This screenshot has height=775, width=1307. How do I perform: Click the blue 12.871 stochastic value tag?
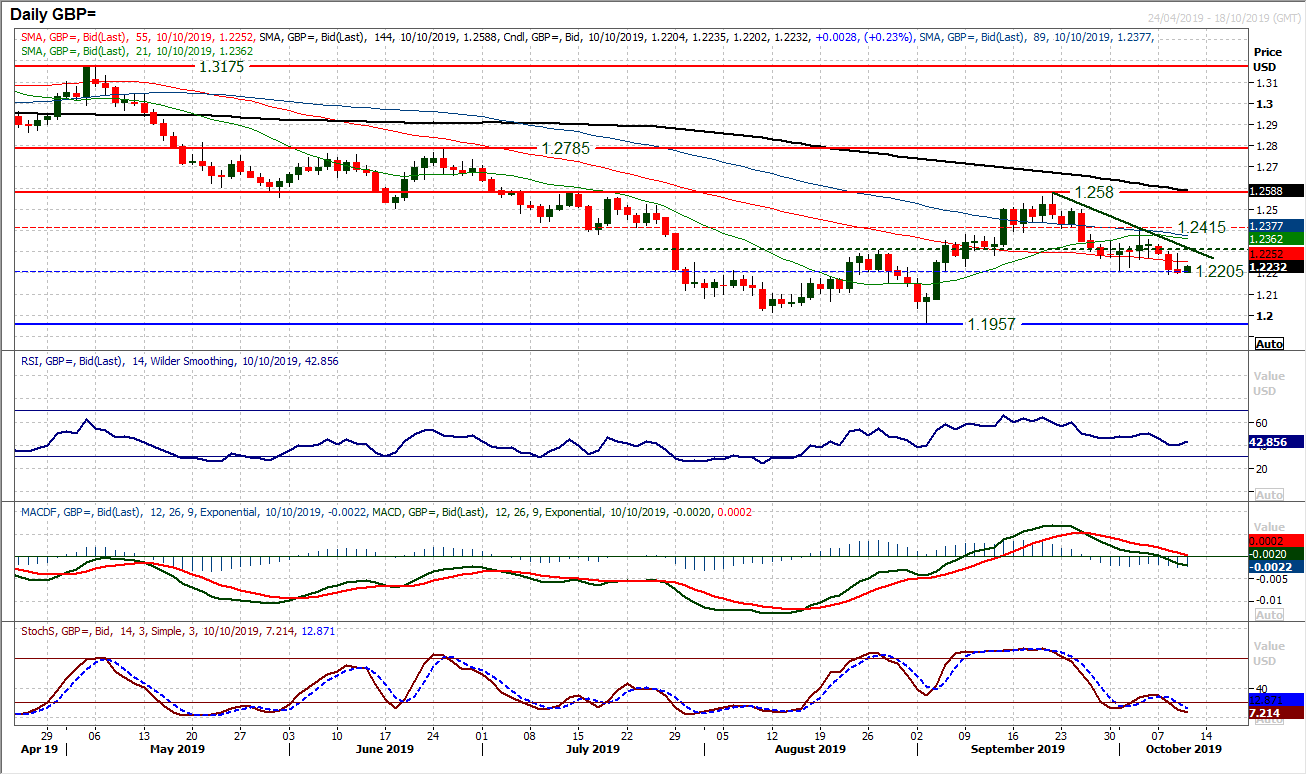click(1275, 699)
